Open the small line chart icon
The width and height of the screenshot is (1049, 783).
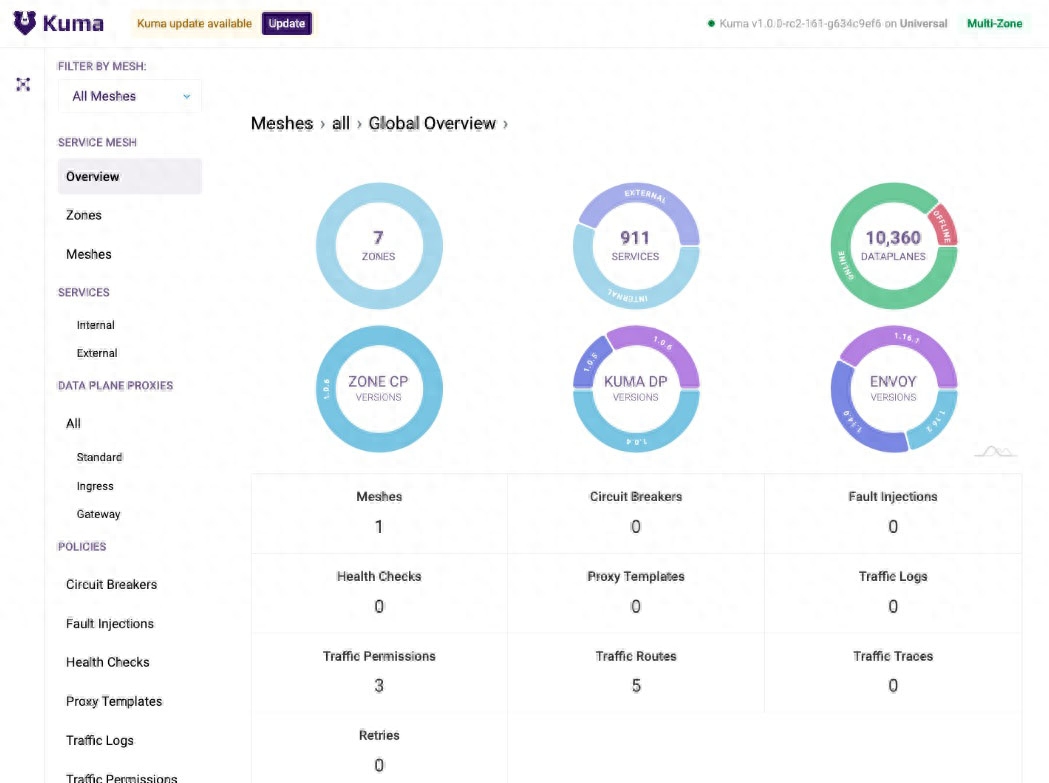[995, 452]
